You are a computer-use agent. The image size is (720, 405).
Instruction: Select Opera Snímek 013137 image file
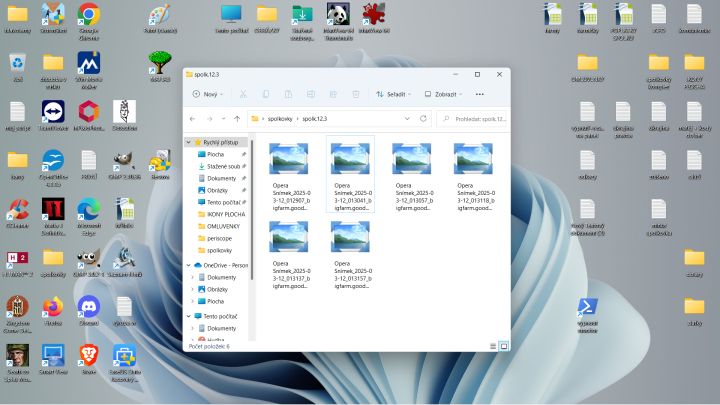click(x=289, y=253)
